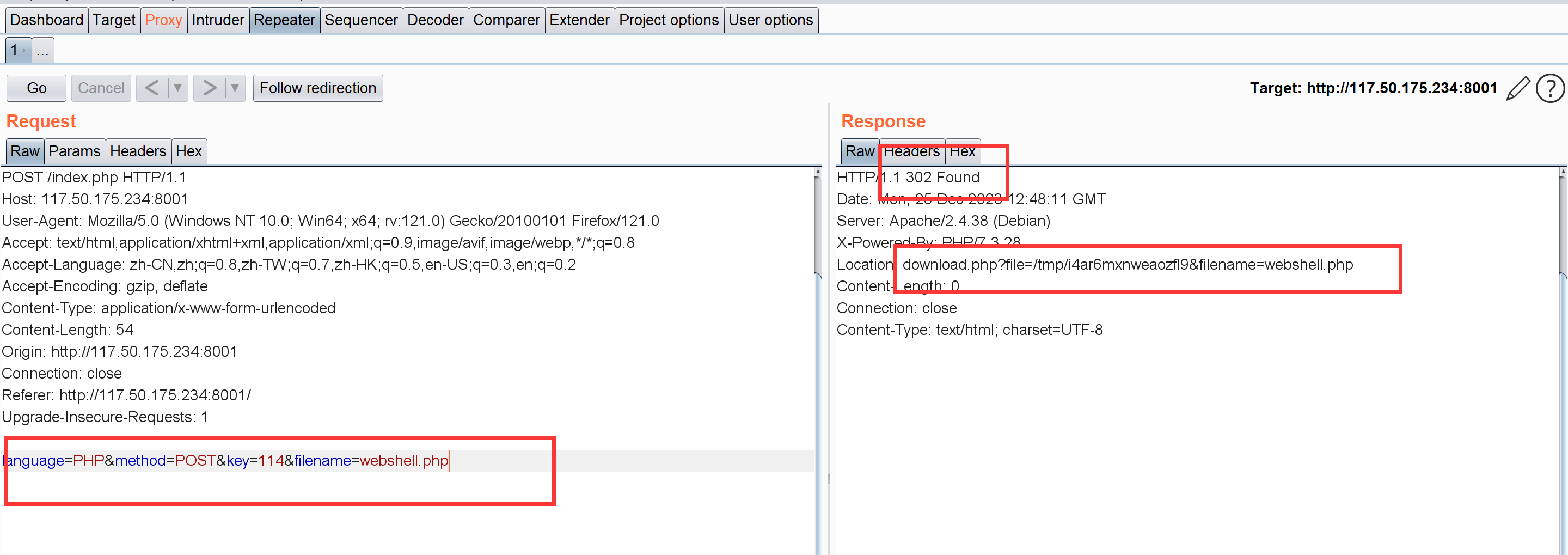Click the Target URL label
This screenshot has height=555, width=1568.
coord(1373,88)
